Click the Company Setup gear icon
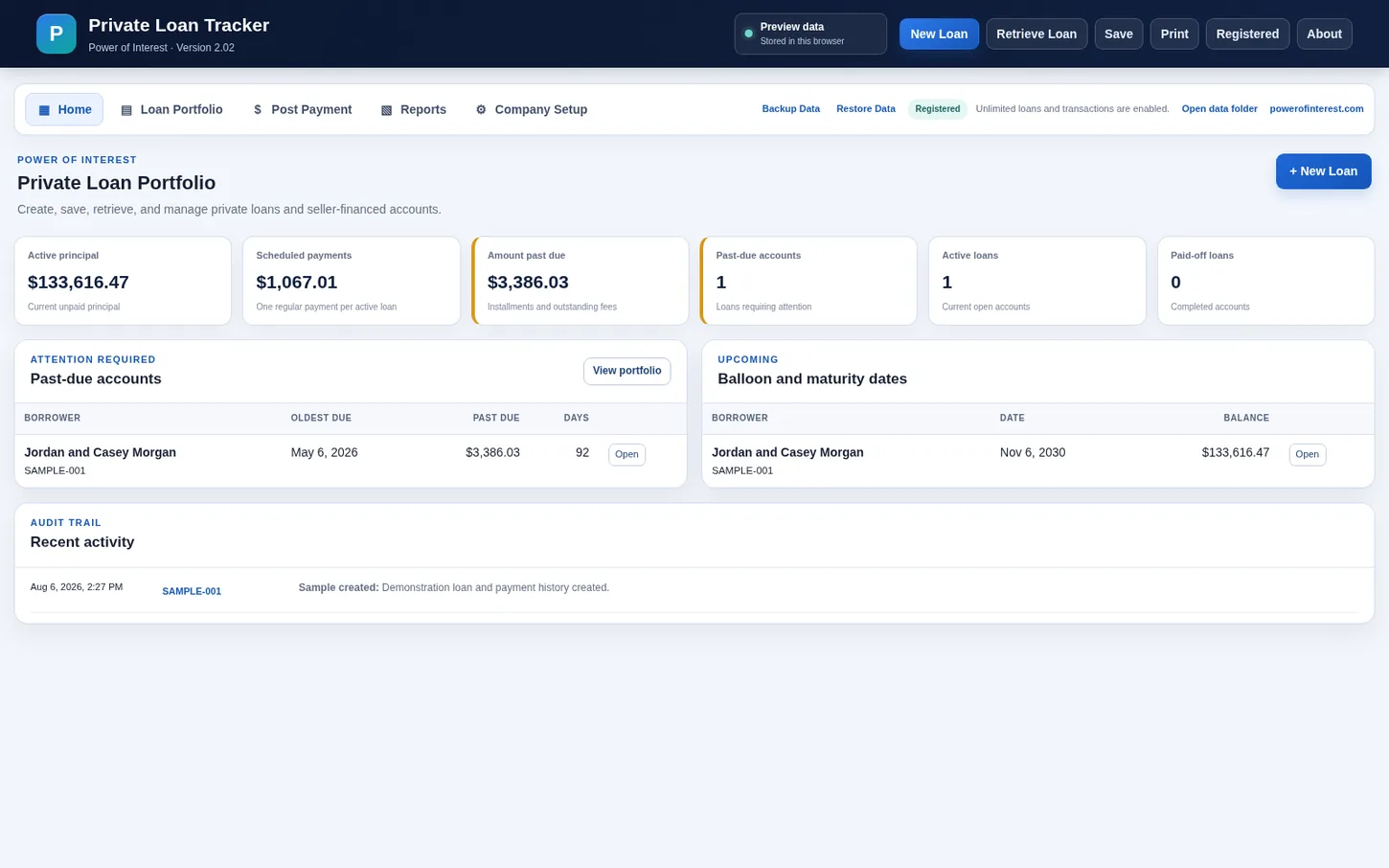Viewport: 1389px width, 868px height. (481, 110)
